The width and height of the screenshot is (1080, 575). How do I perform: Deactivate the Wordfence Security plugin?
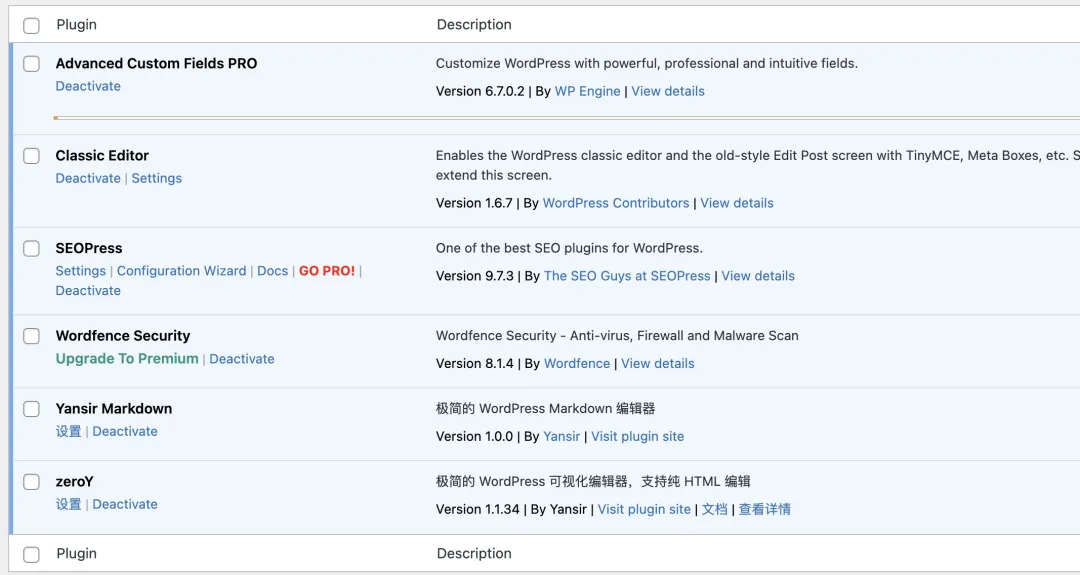tap(242, 359)
